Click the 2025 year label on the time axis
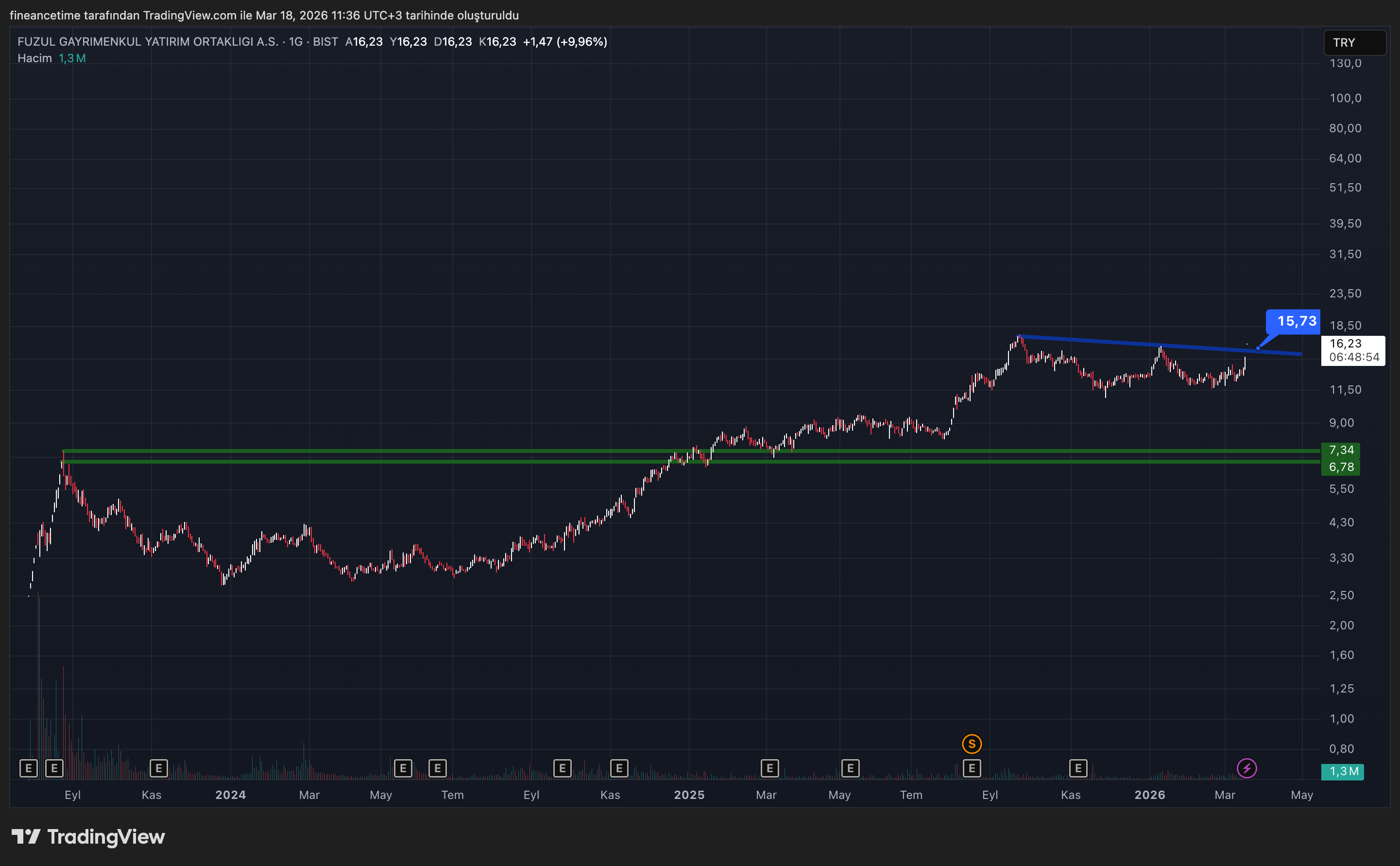The width and height of the screenshot is (1400, 866). 688,795
